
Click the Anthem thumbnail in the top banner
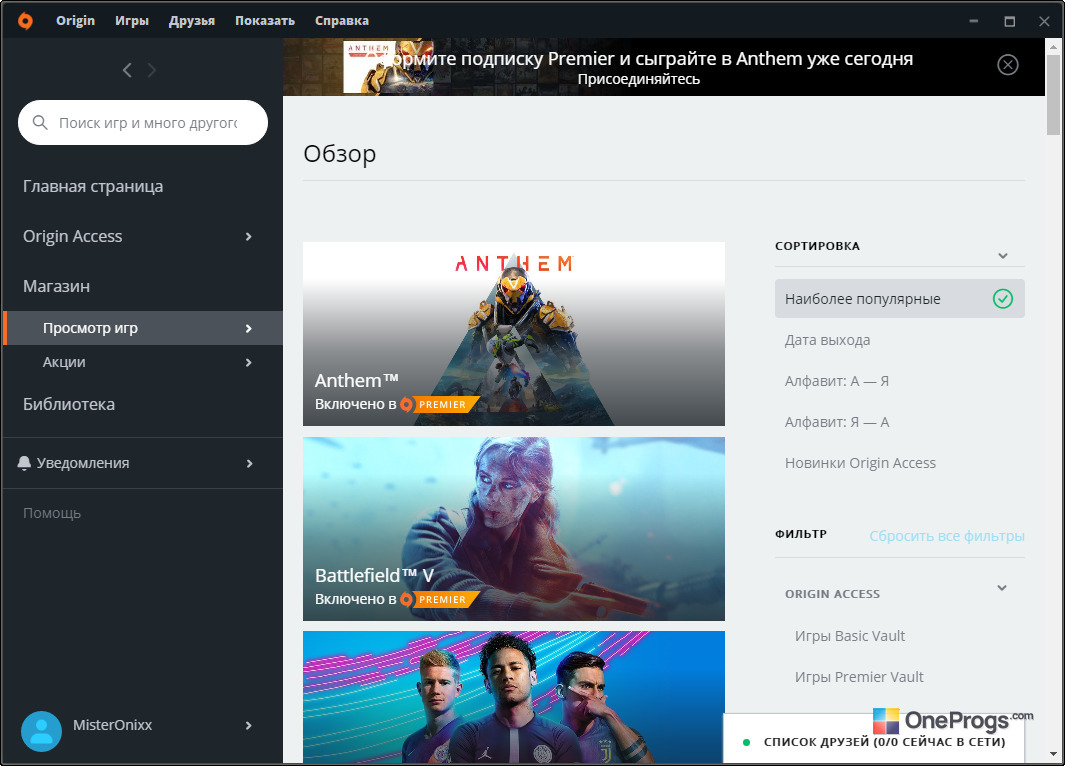[x=389, y=67]
